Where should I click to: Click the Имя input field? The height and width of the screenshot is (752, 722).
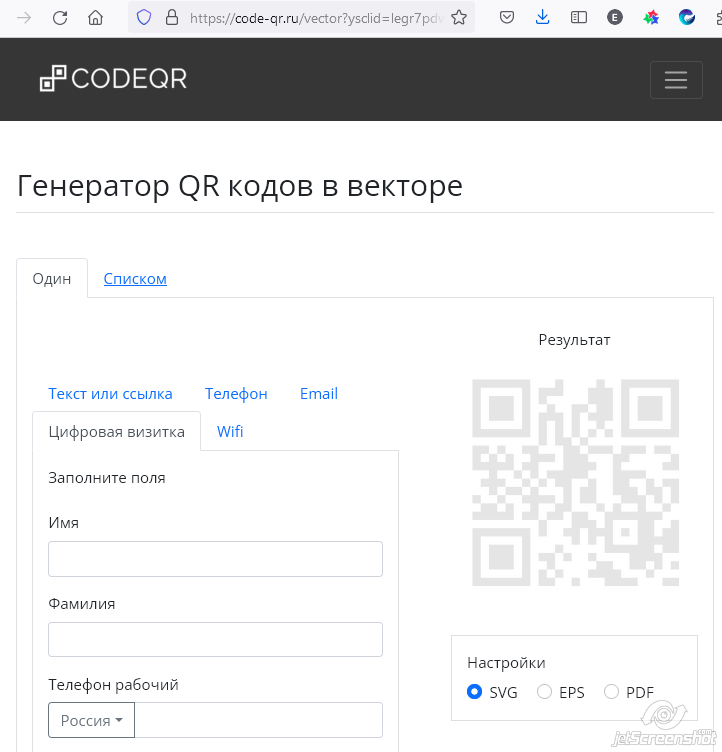pos(215,559)
